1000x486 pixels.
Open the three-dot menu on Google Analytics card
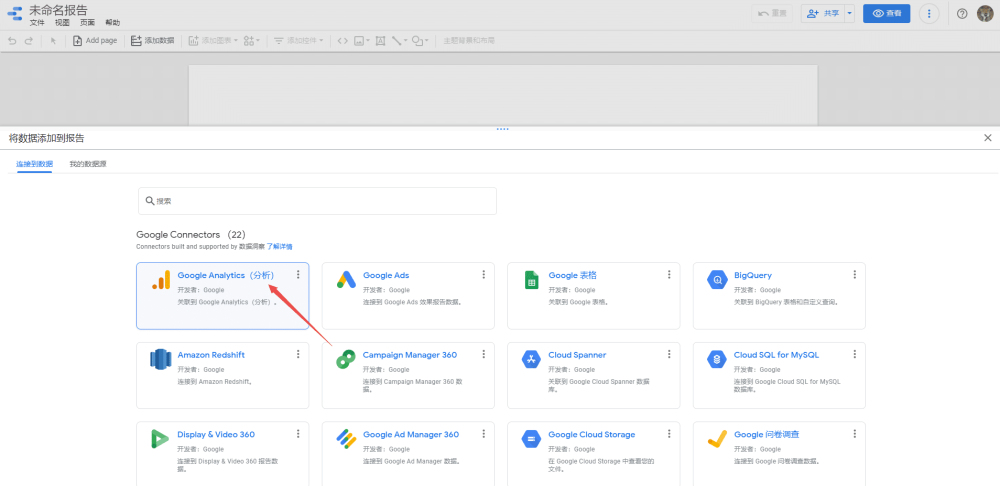[298, 274]
